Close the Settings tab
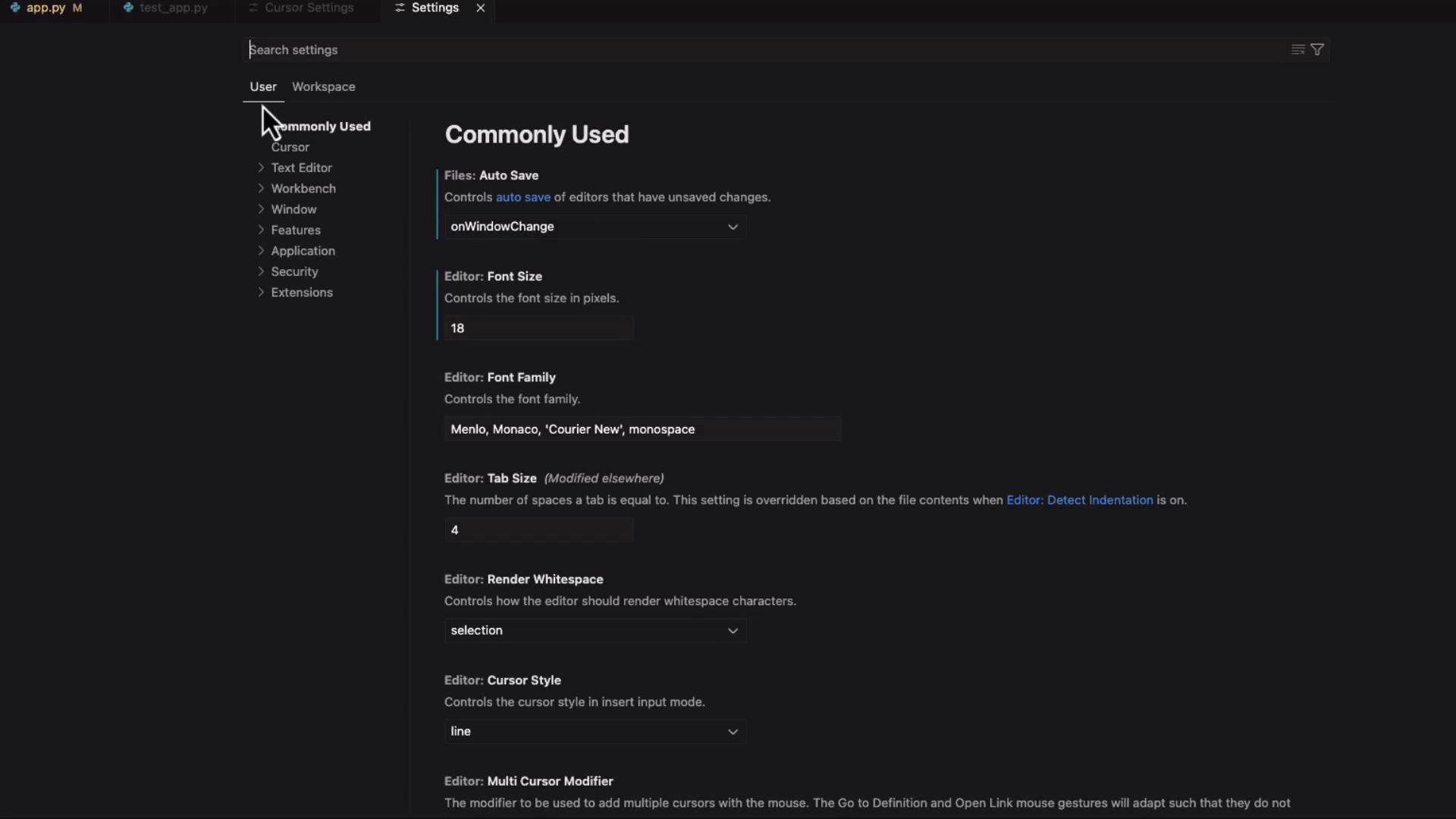 click(x=481, y=8)
